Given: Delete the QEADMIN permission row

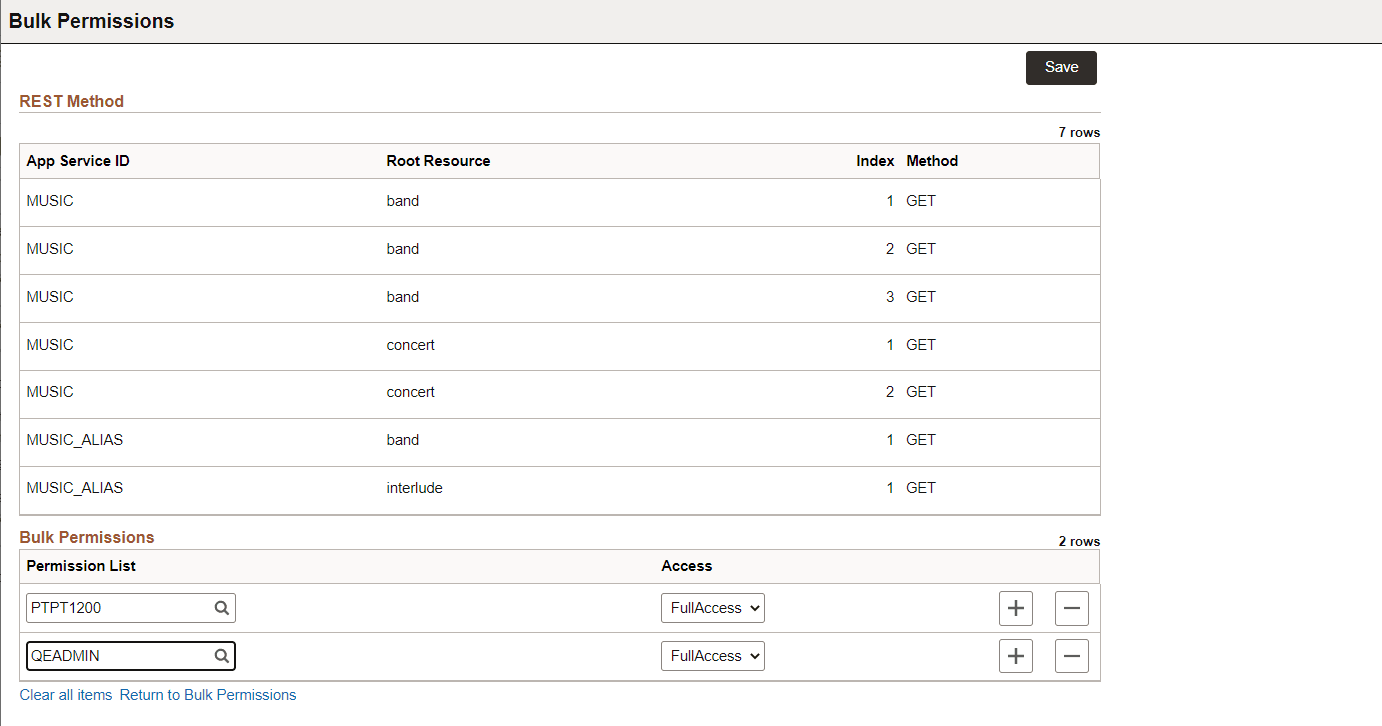Looking at the screenshot, I should (x=1071, y=655).
